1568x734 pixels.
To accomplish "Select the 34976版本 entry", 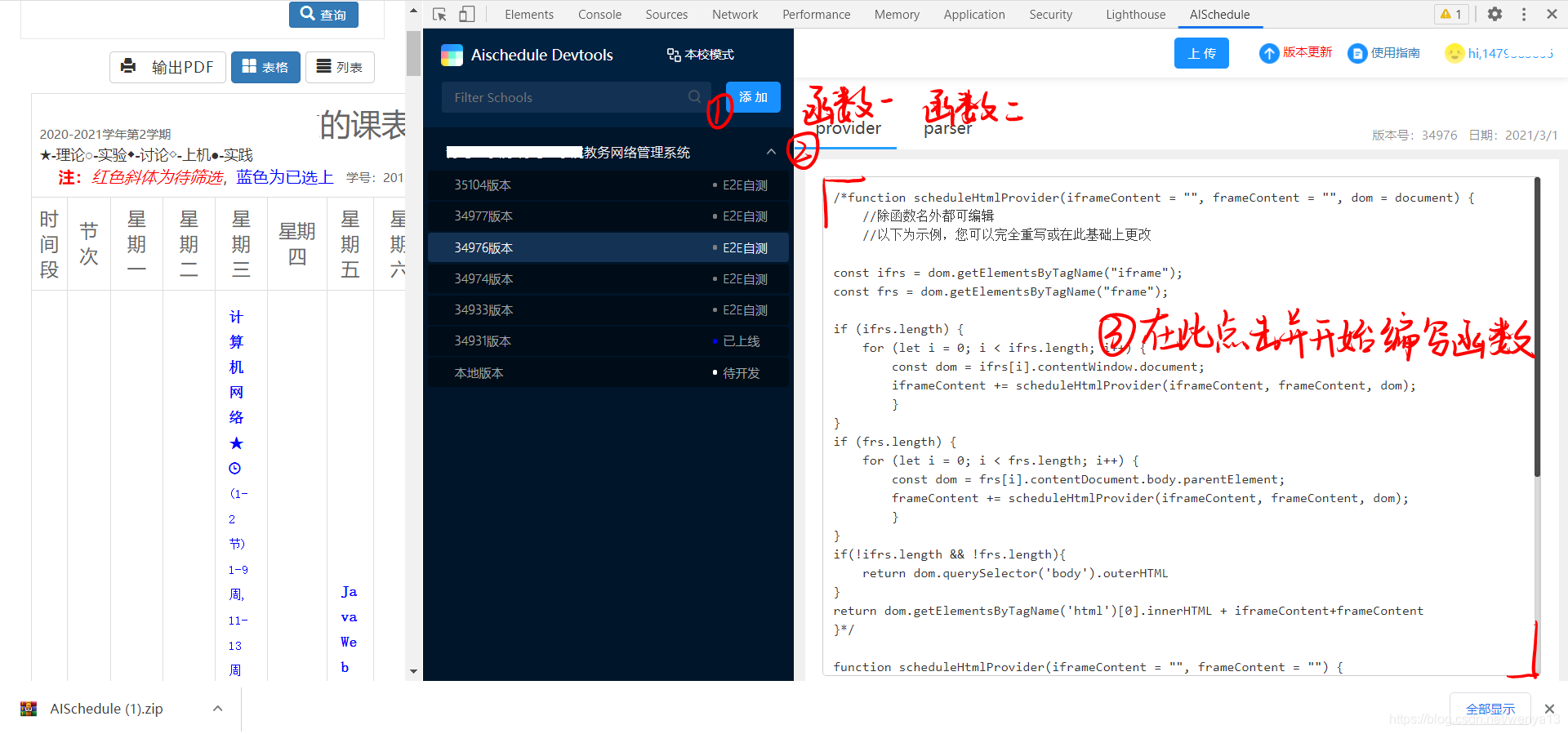I will pyautogui.click(x=608, y=247).
